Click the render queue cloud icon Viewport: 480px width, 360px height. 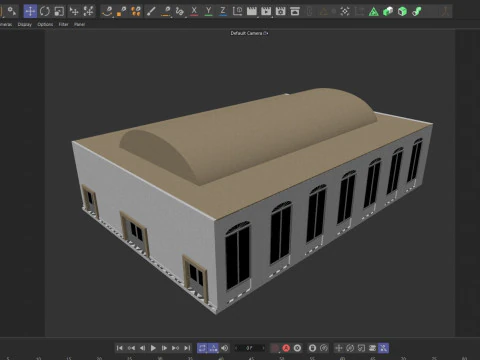pyautogui.click(x=295, y=11)
